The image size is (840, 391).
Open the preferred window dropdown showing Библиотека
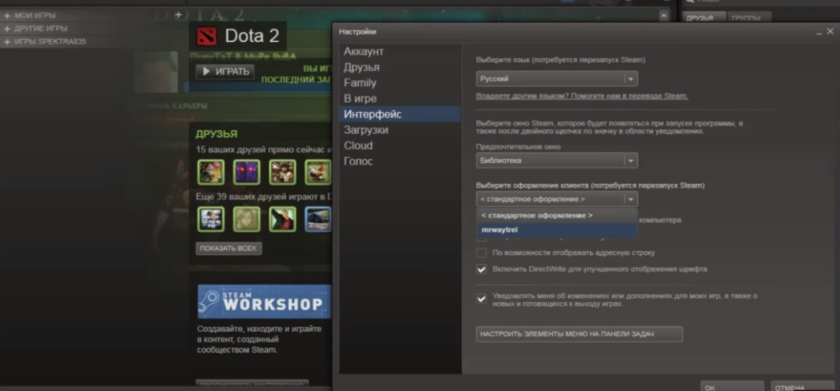[x=557, y=160]
